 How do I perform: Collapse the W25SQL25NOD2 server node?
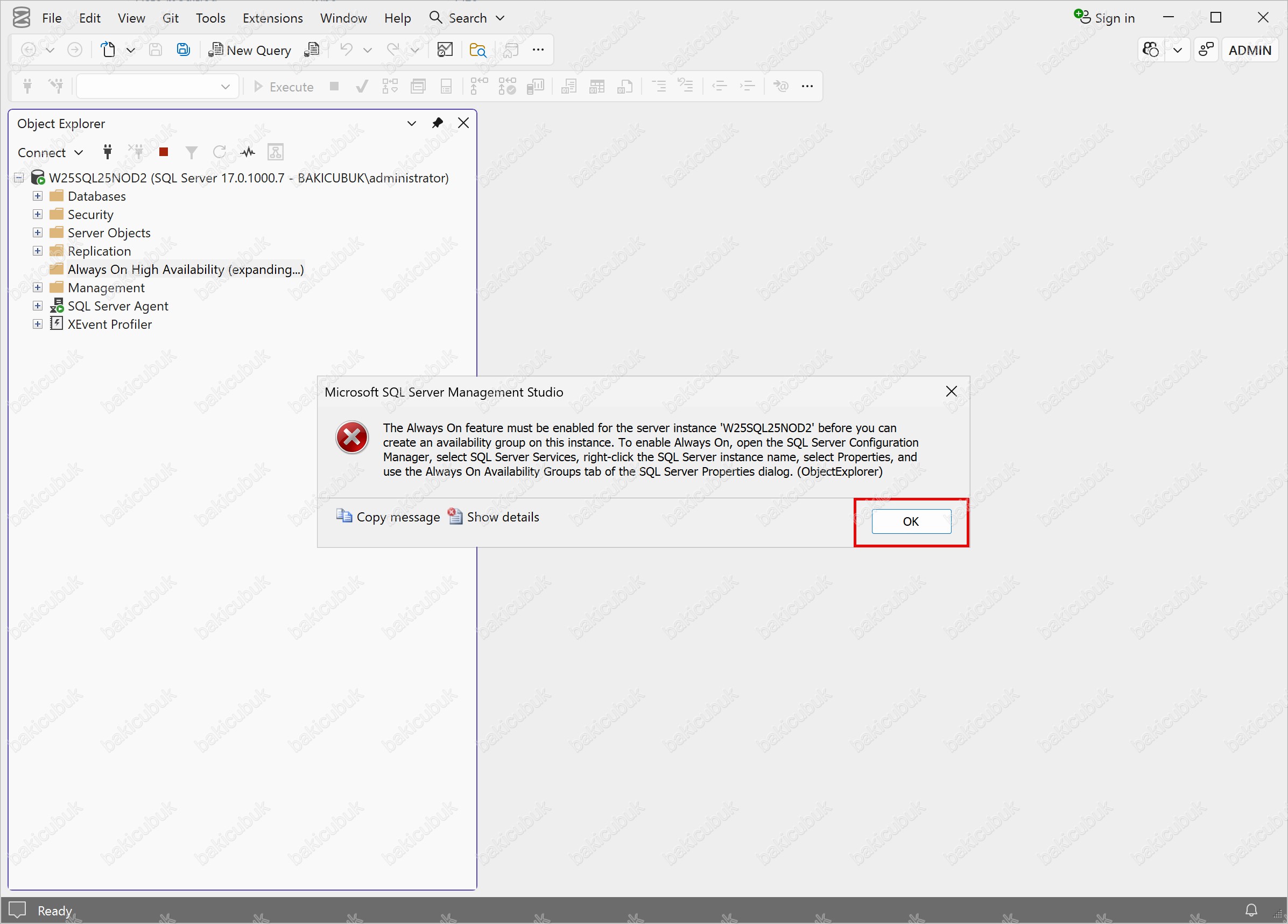19,178
